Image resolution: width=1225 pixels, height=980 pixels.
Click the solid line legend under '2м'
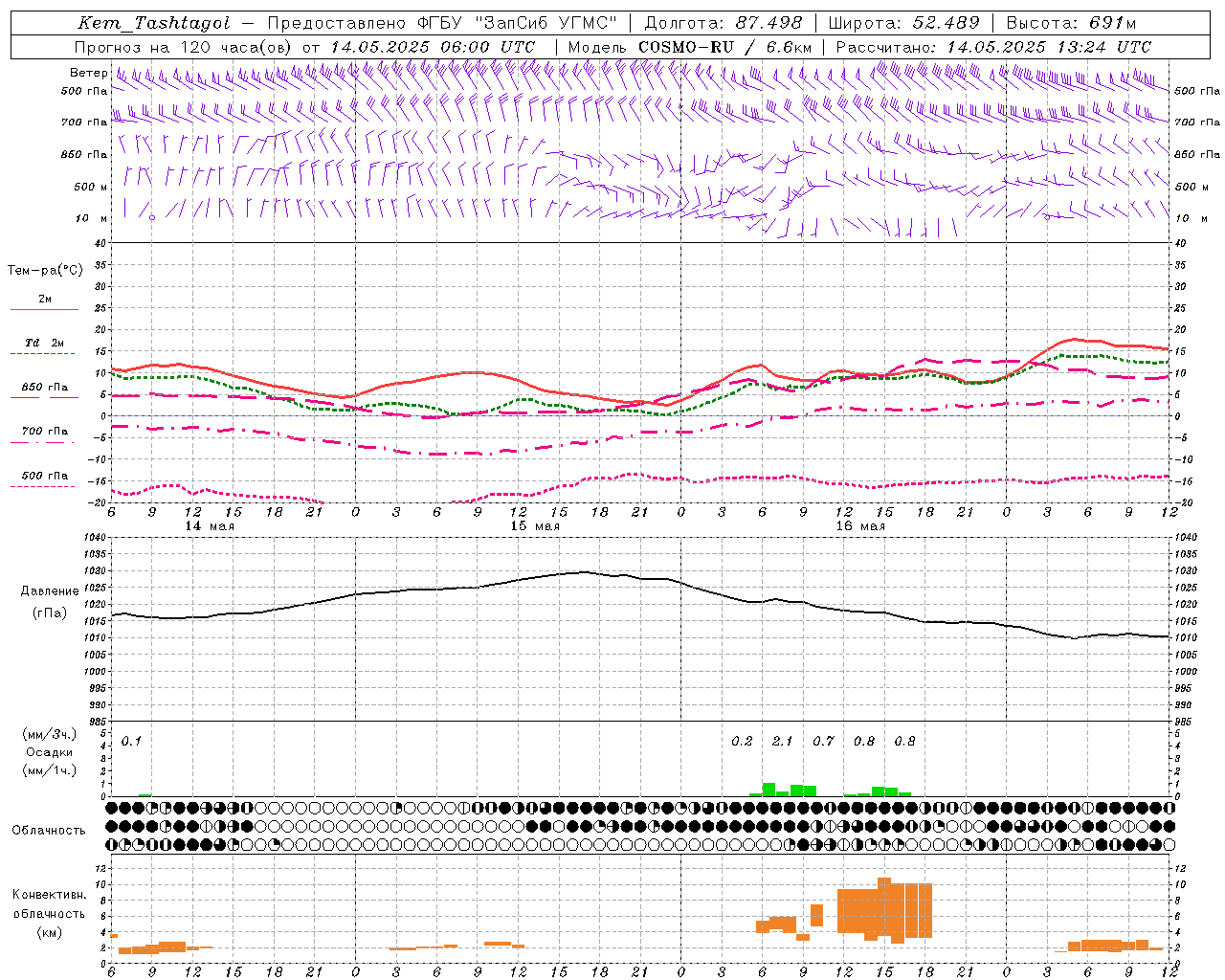point(44,310)
